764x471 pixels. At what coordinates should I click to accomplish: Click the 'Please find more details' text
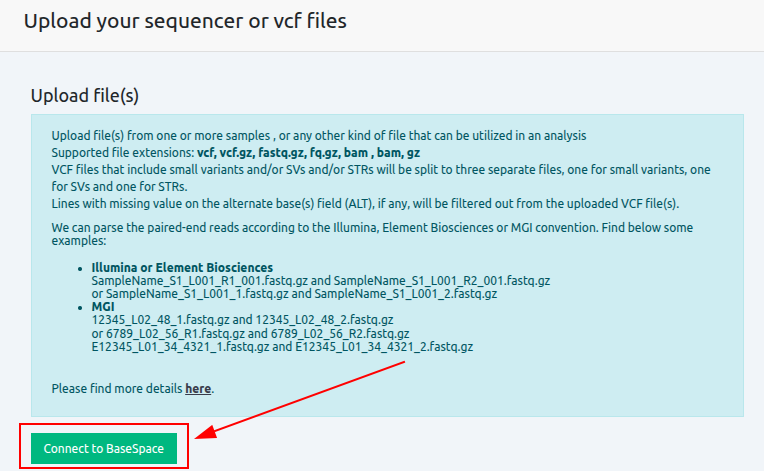(117, 388)
